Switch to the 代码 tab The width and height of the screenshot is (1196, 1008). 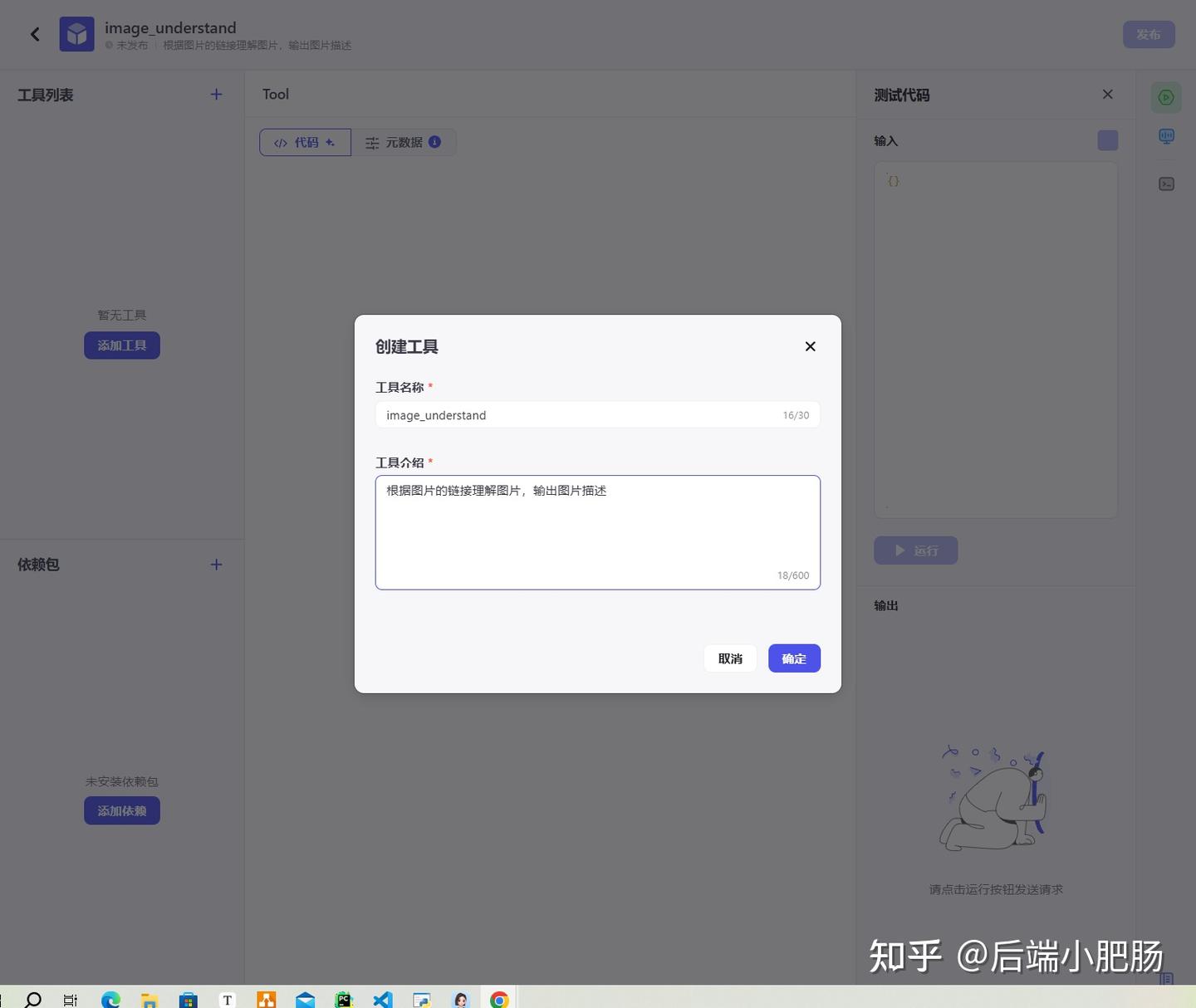click(x=305, y=142)
